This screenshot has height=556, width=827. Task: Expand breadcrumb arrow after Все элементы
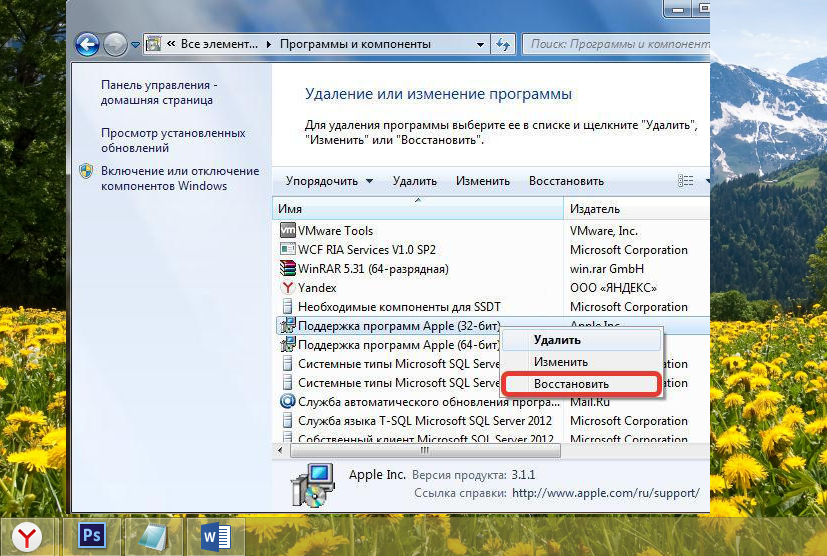click(267, 44)
